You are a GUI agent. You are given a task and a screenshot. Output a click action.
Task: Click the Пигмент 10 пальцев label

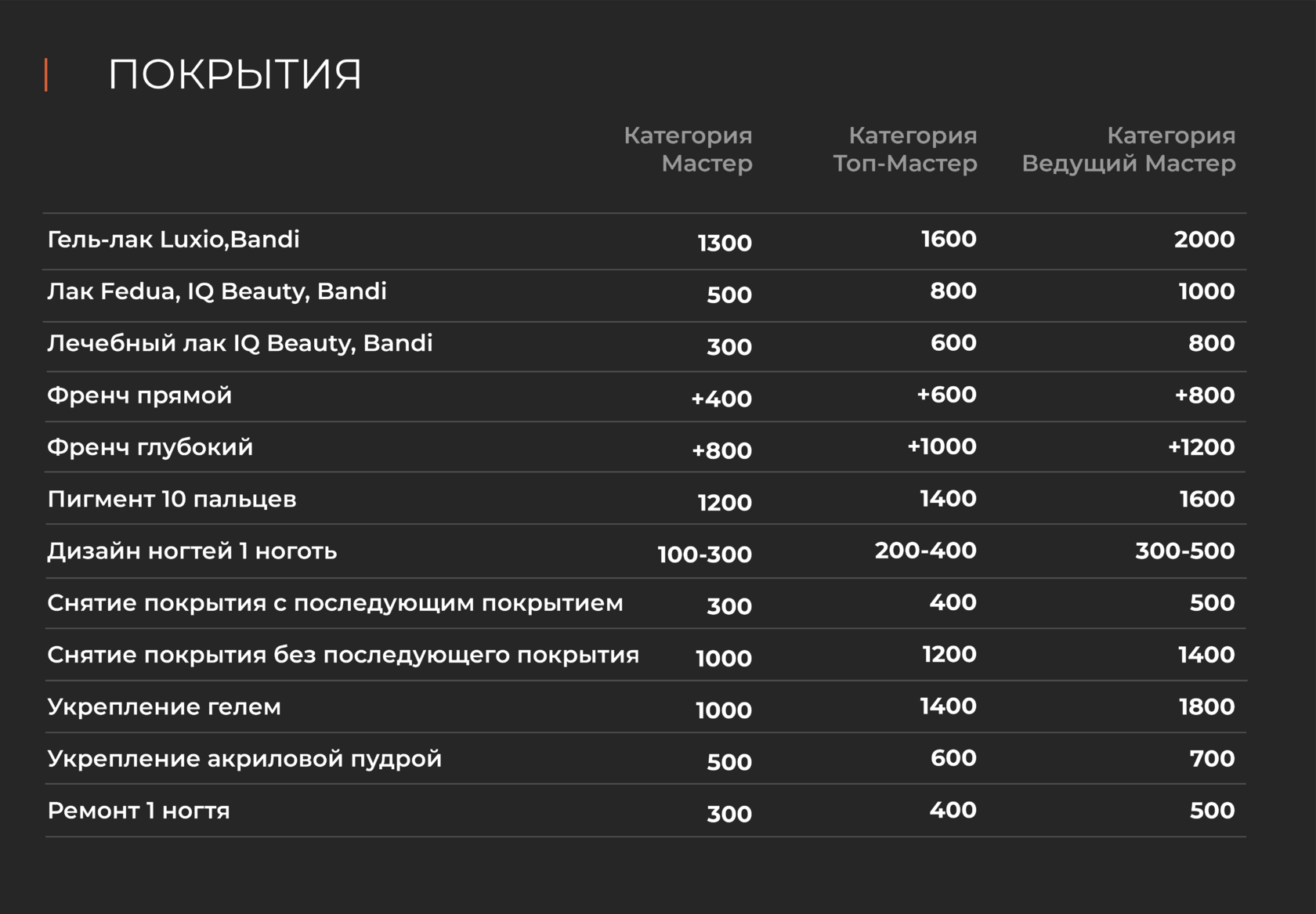pos(172,499)
